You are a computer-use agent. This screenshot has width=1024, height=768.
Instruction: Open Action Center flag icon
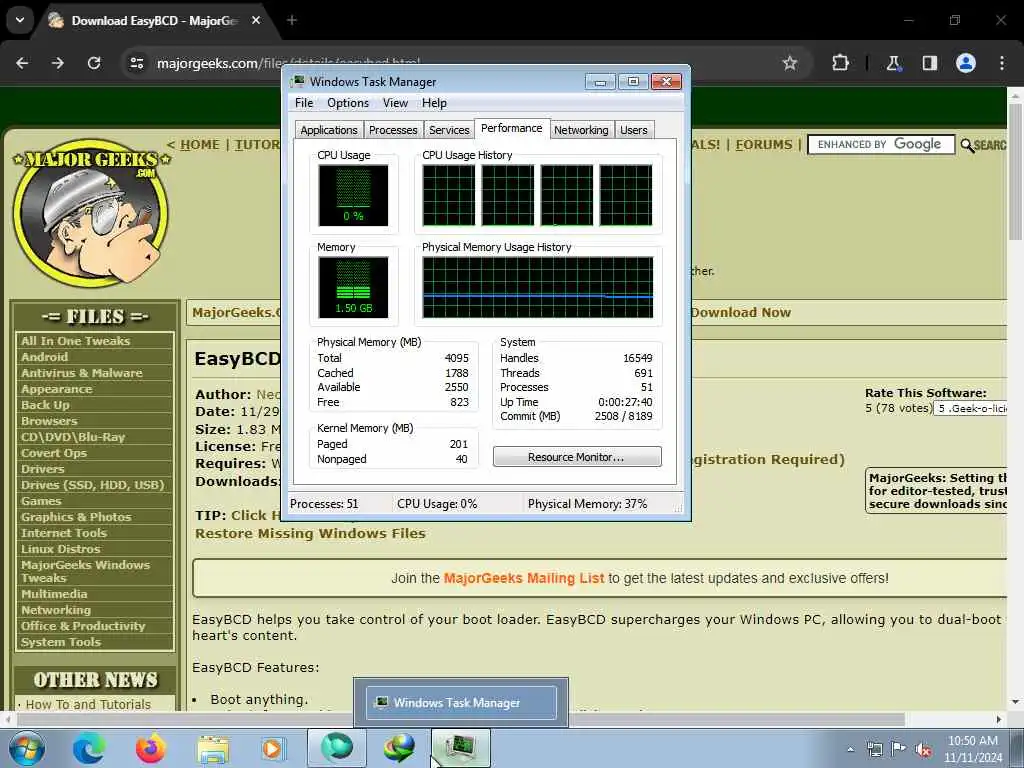coord(899,749)
